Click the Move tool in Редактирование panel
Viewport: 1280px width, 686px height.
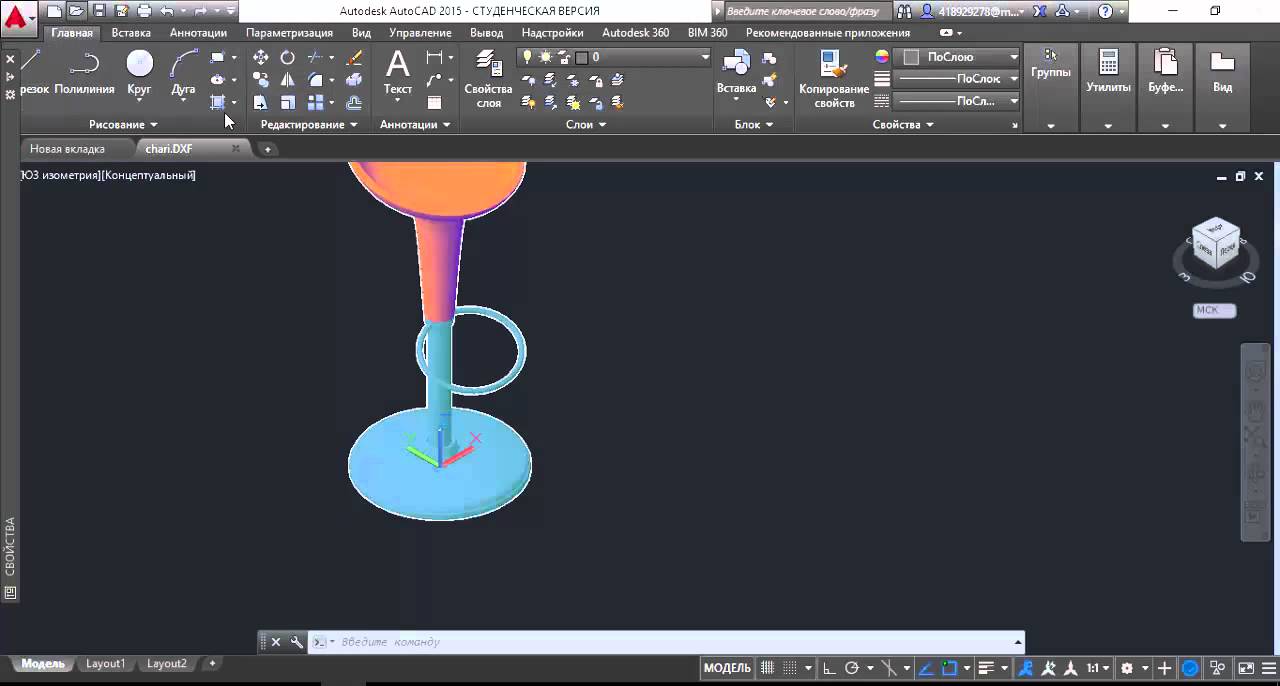click(x=260, y=58)
